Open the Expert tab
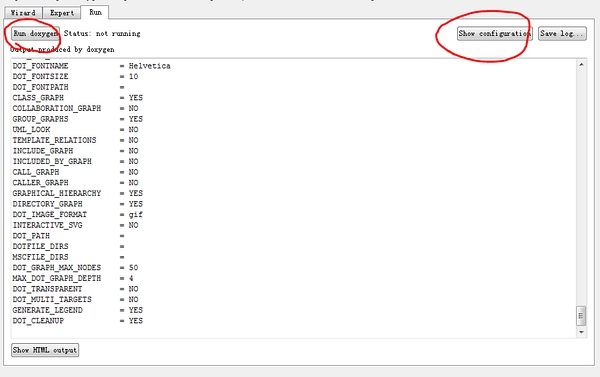Screen dimensions: 600x377 pos(62,13)
